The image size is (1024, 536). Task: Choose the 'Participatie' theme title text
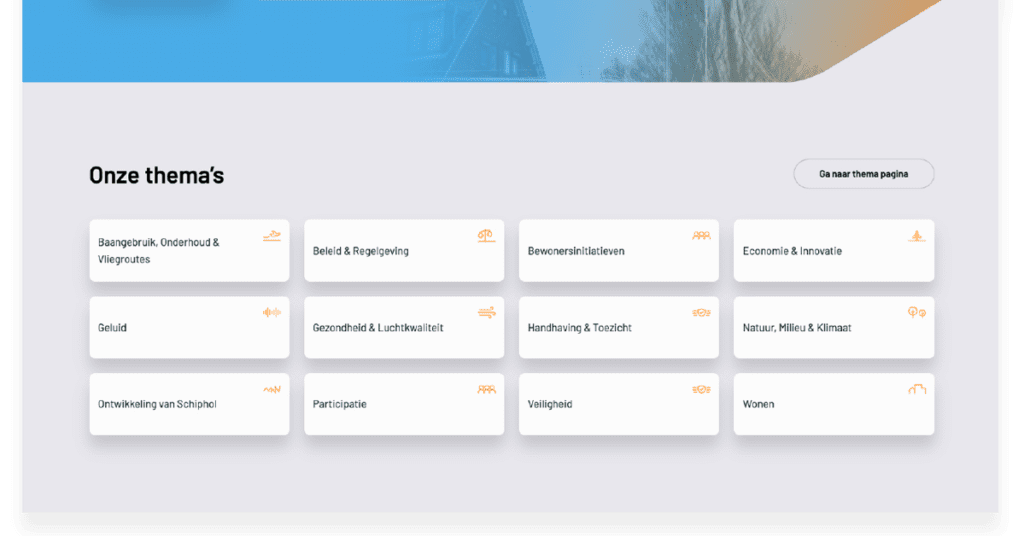[339, 405]
